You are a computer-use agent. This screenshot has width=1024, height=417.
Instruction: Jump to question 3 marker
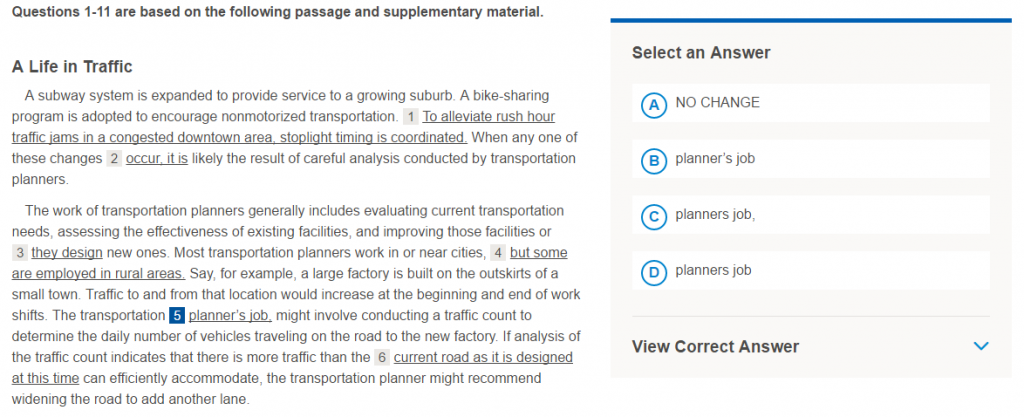(19, 253)
